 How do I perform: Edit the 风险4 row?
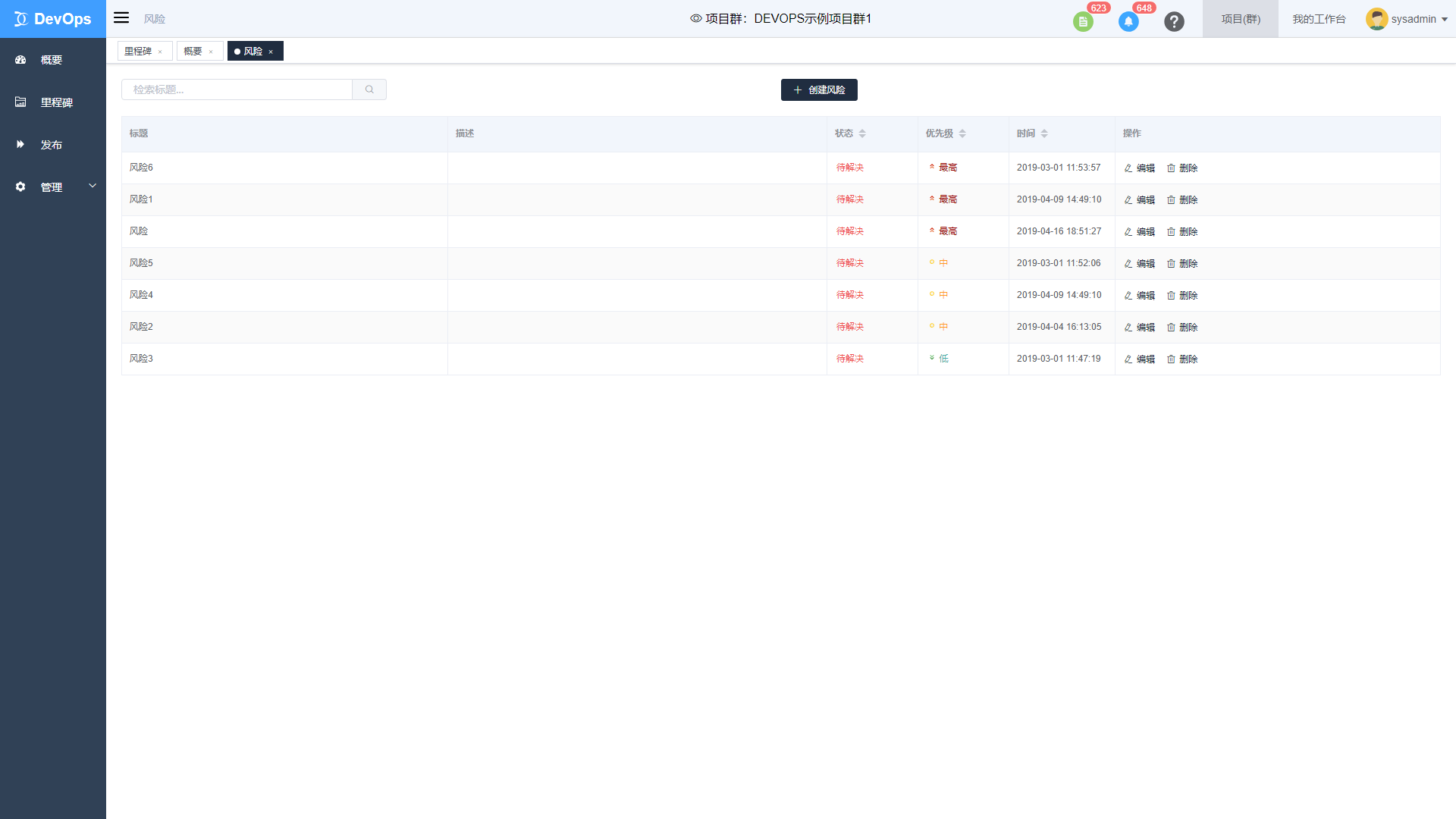[1139, 296]
